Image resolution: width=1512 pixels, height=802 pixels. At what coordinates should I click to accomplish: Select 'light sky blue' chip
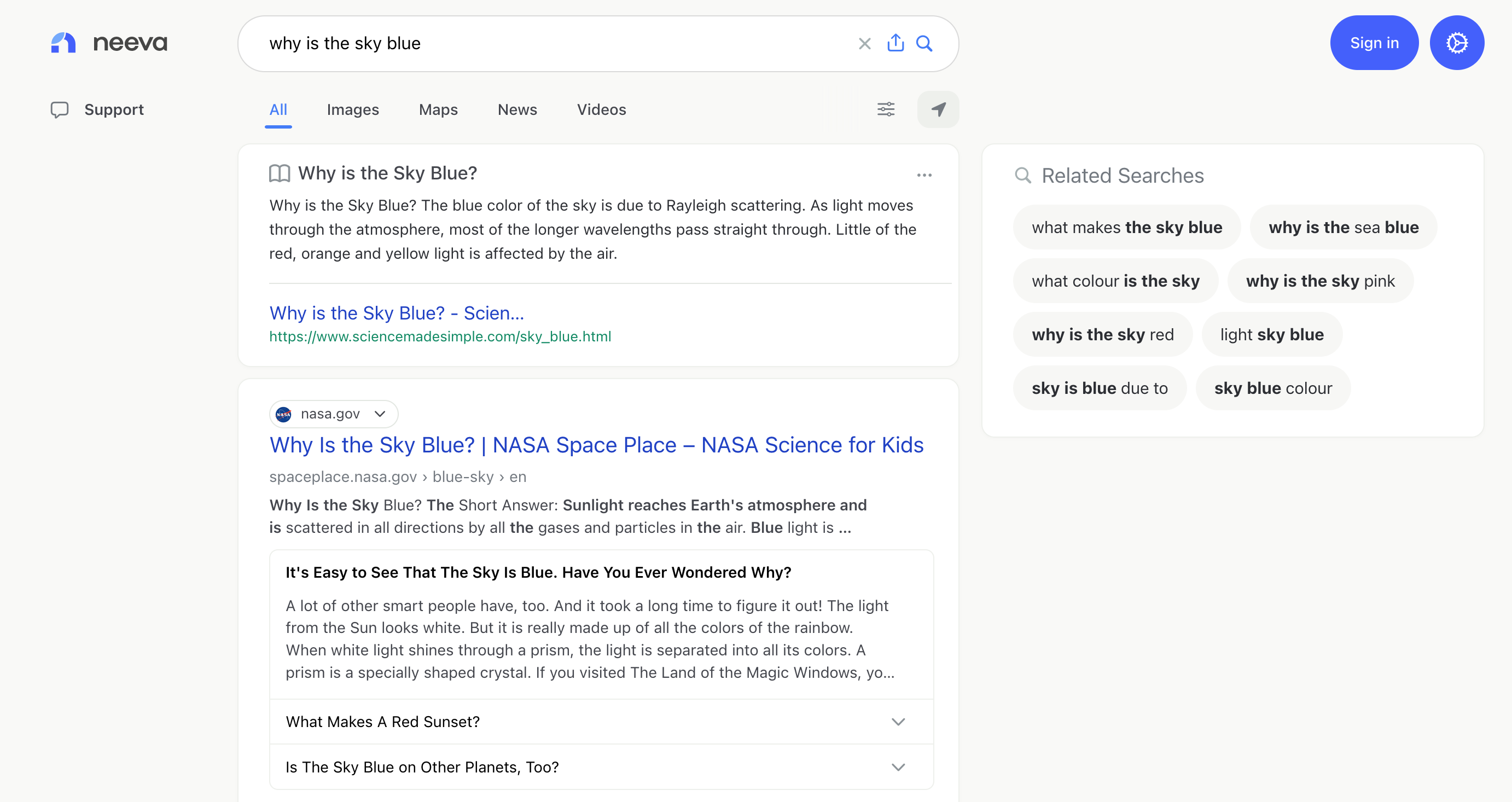pyautogui.click(x=1271, y=334)
